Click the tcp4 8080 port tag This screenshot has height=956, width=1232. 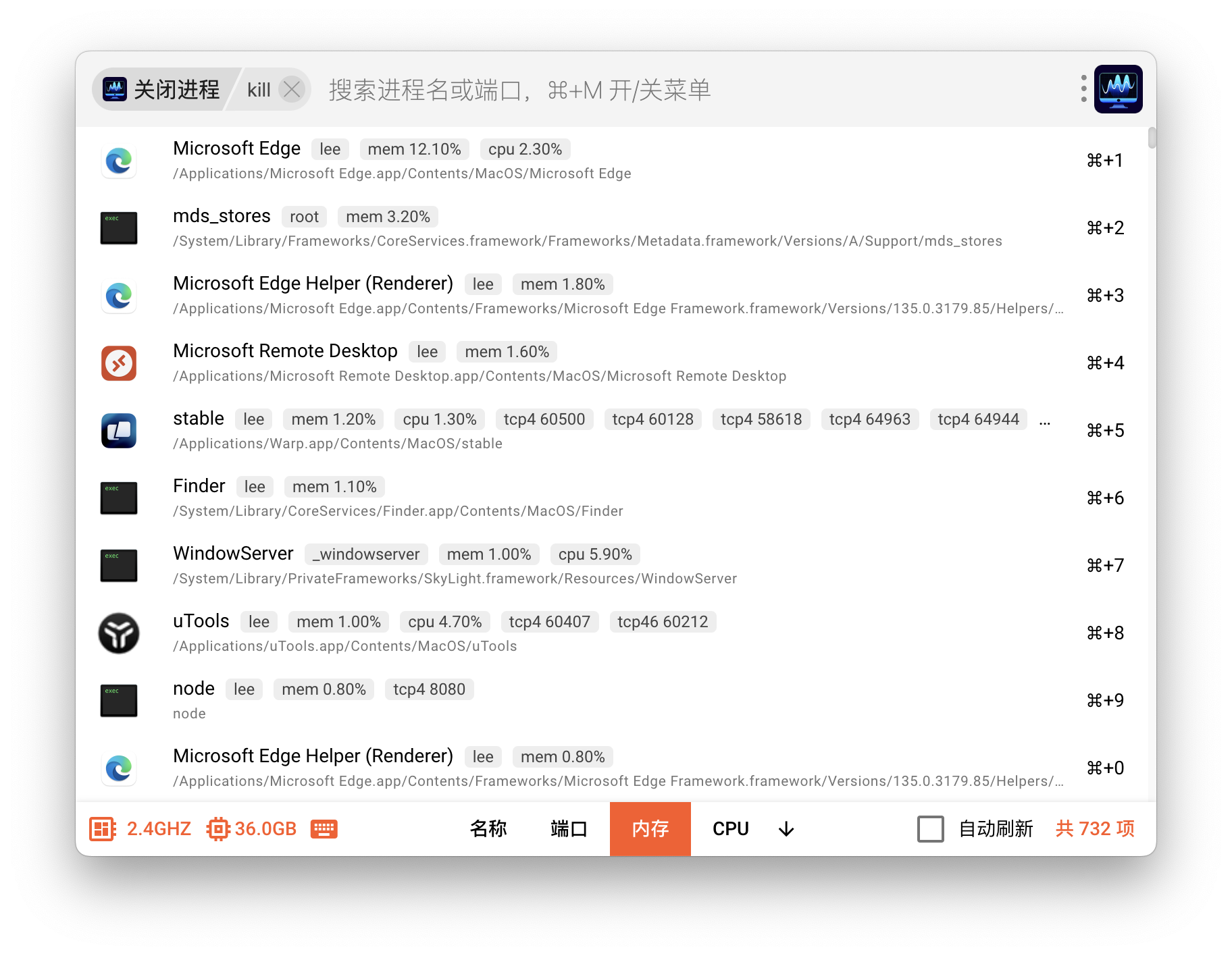point(430,689)
